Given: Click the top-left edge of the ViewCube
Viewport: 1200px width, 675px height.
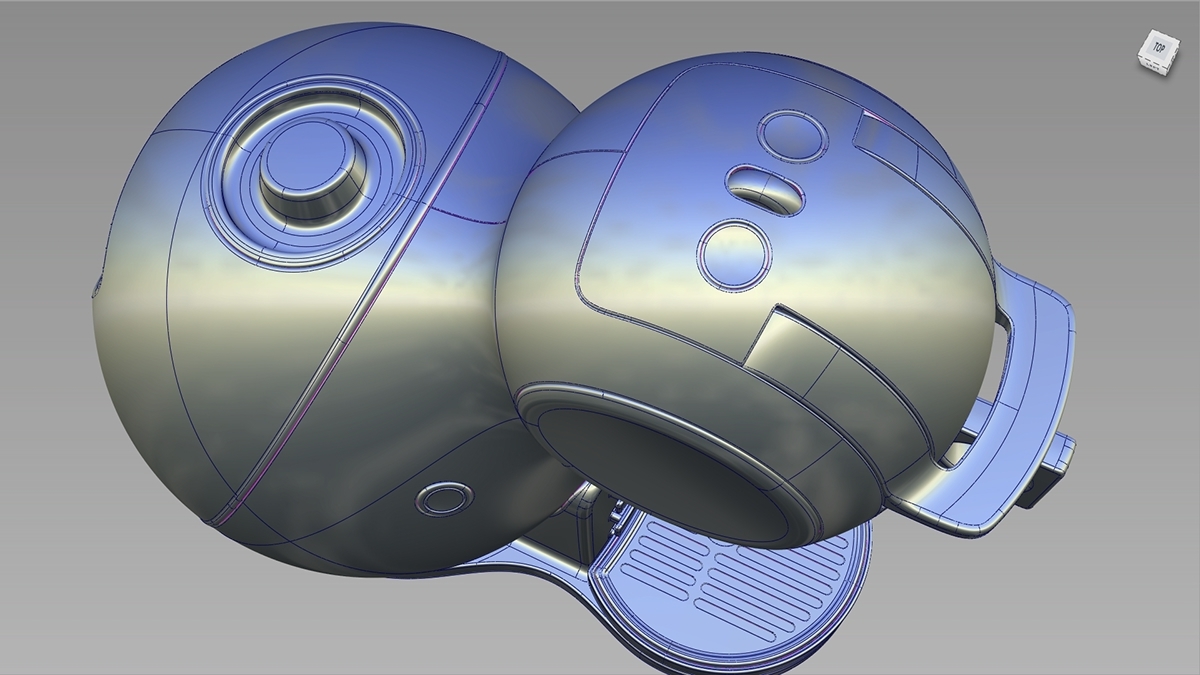Looking at the screenshot, I should (1149, 57).
